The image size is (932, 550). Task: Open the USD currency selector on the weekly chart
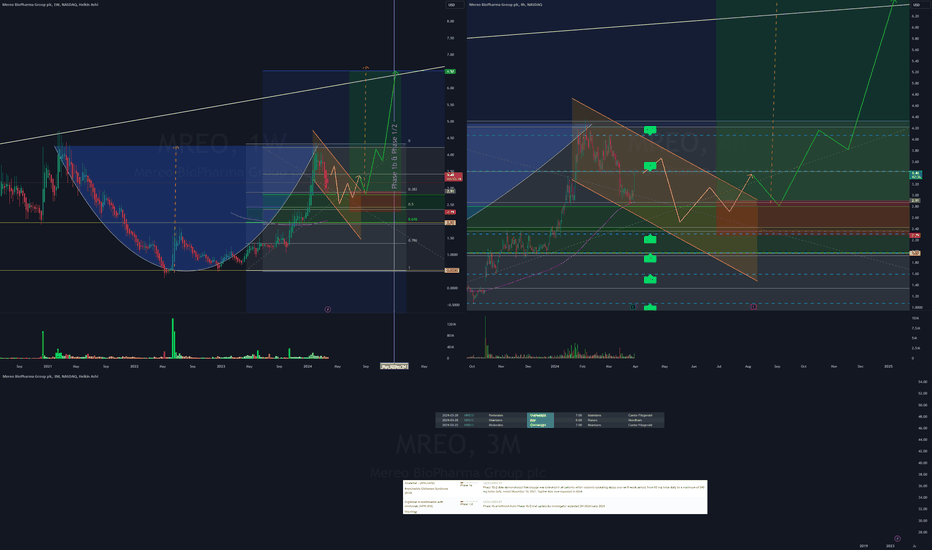point(455,5)
